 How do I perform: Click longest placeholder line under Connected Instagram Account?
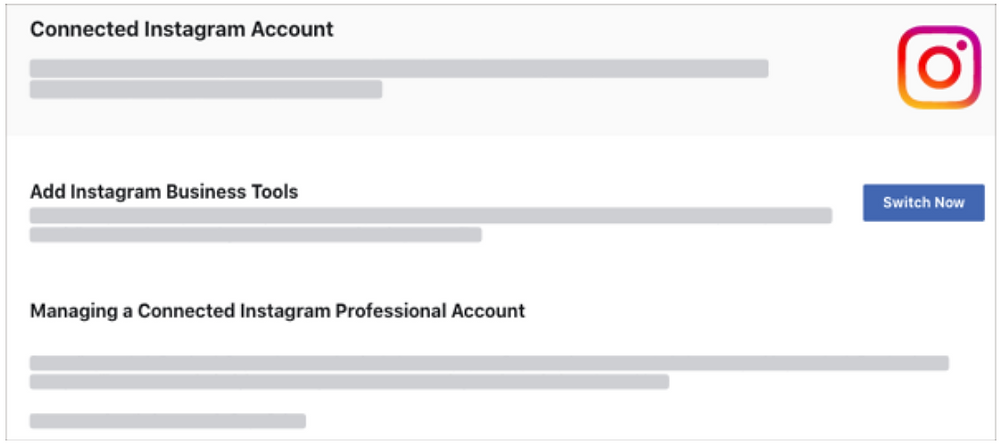399,68
